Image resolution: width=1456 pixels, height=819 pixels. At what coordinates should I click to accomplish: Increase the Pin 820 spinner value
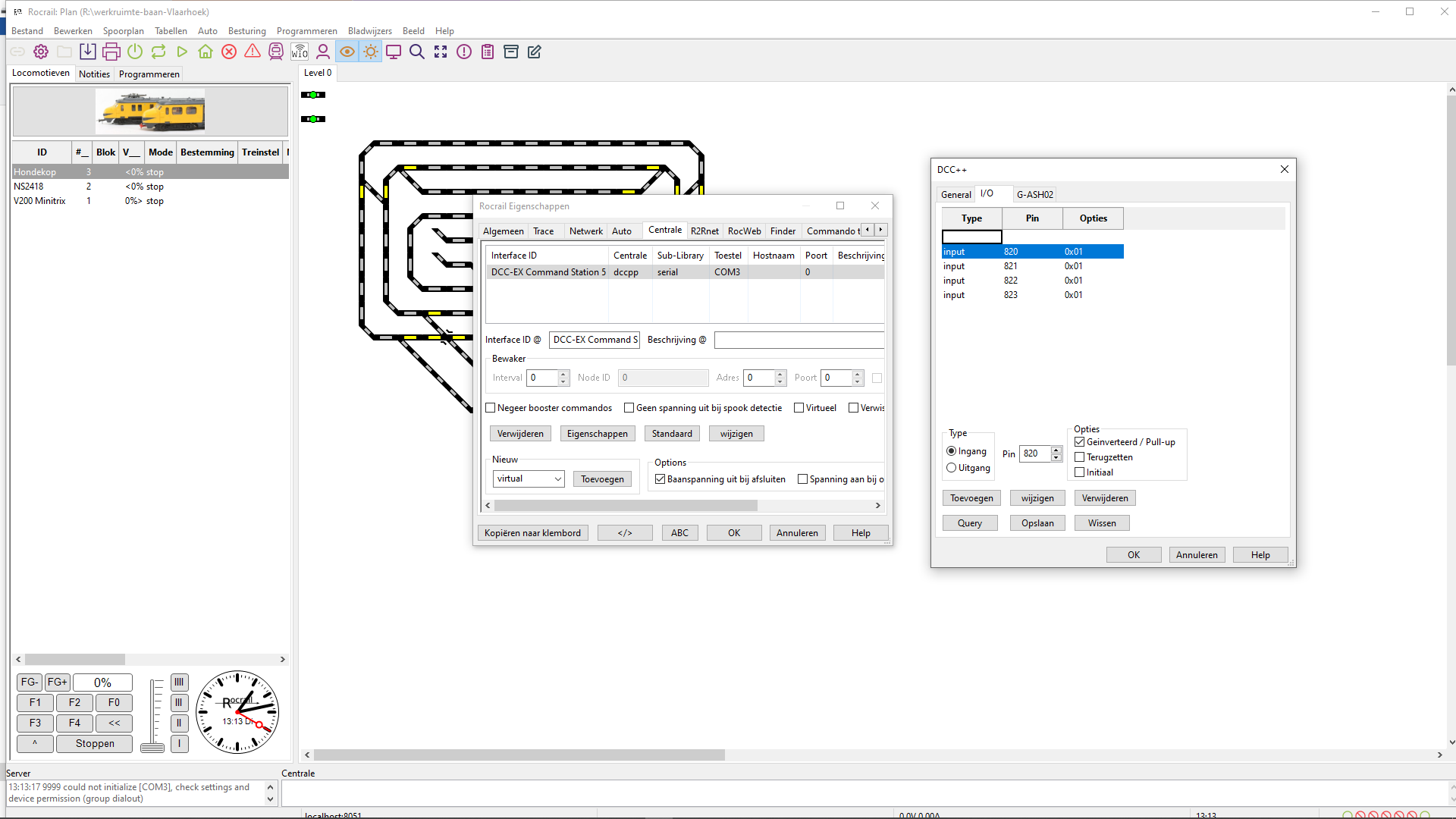coord(1056,450)
